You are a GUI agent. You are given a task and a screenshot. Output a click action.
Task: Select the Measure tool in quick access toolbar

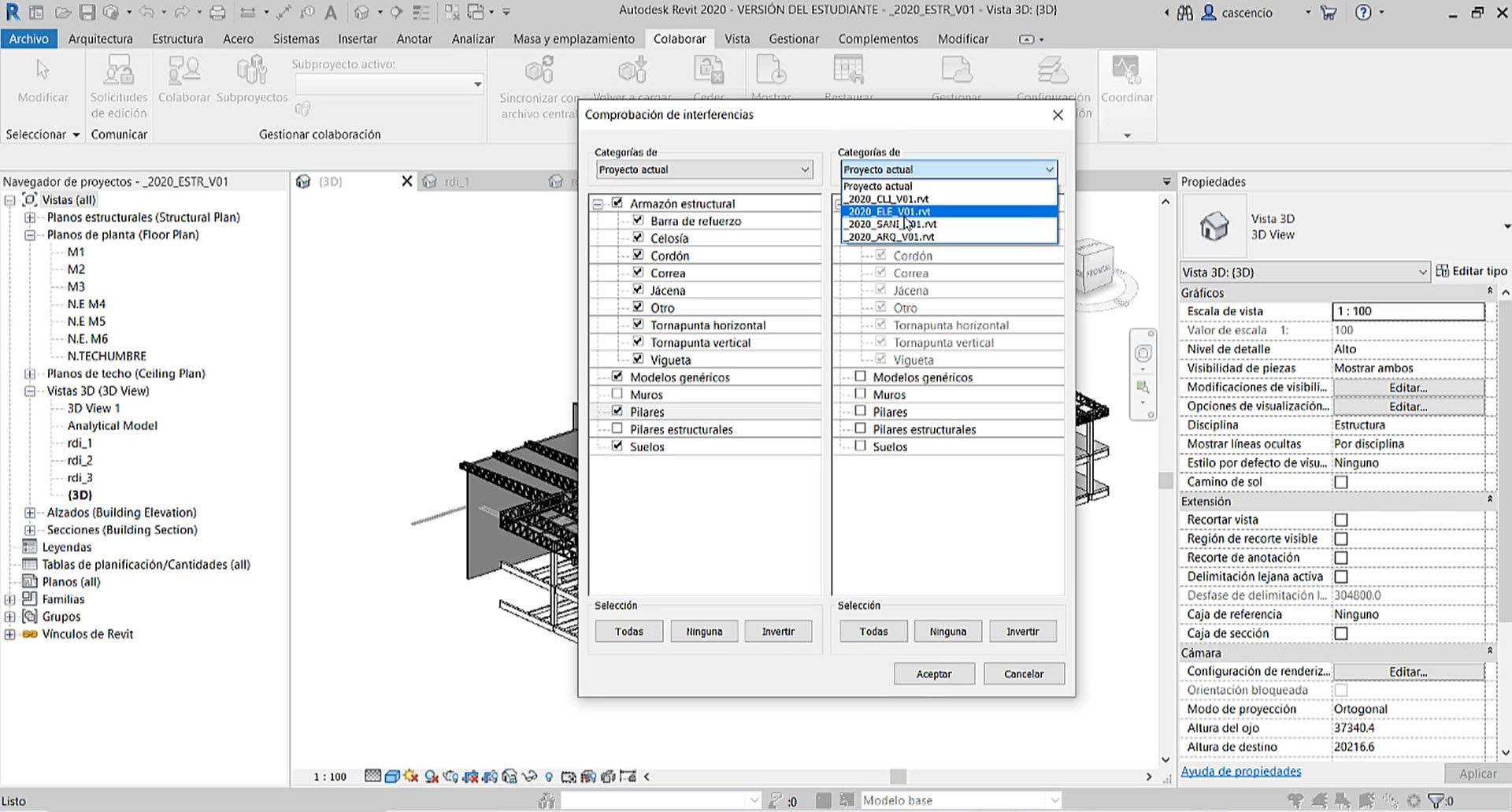tap(283, 11)
